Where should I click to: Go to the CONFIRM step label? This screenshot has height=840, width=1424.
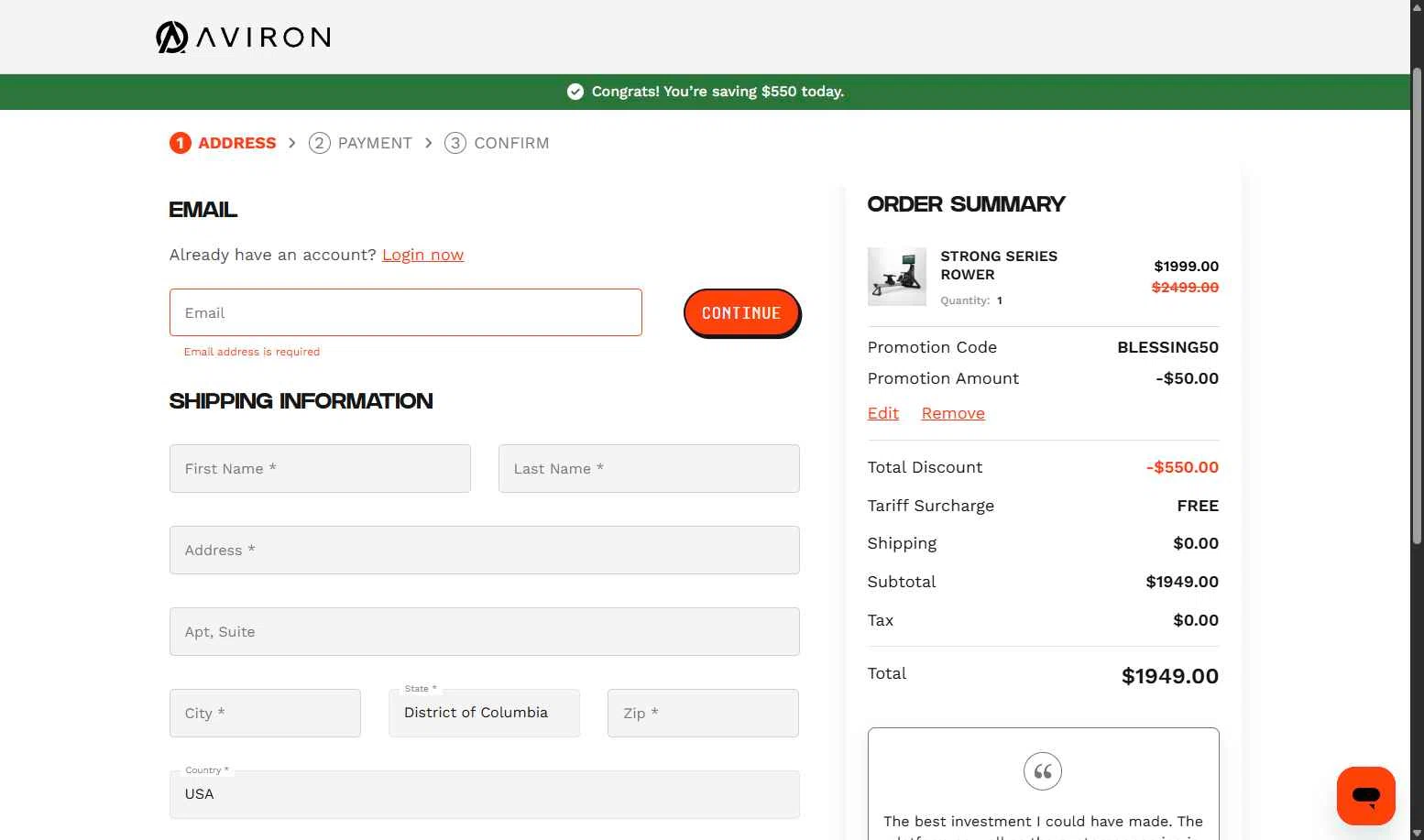tap(511, 143)
